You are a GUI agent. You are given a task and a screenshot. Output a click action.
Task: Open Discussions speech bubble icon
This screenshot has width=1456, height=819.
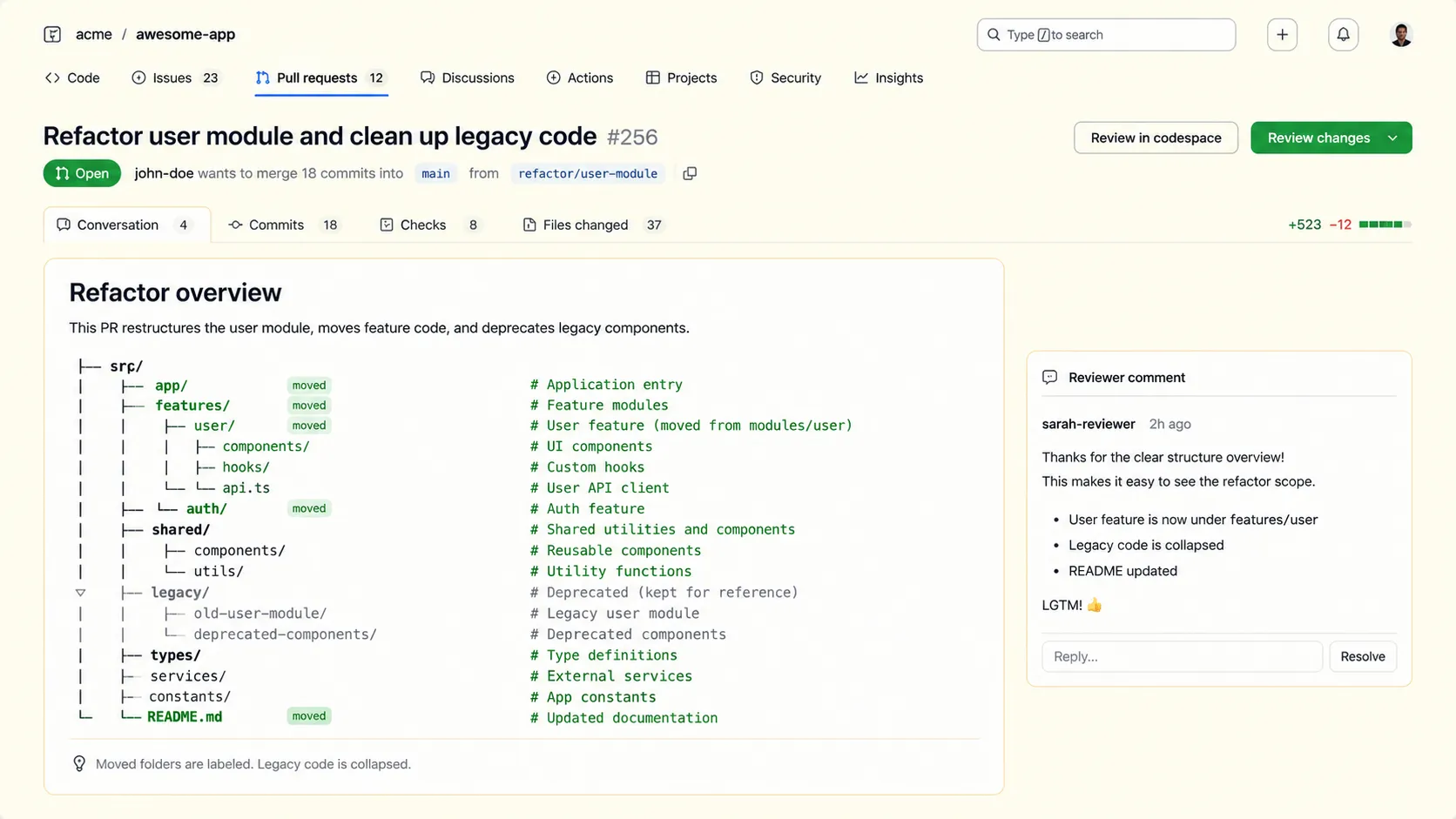coord(427,77)
